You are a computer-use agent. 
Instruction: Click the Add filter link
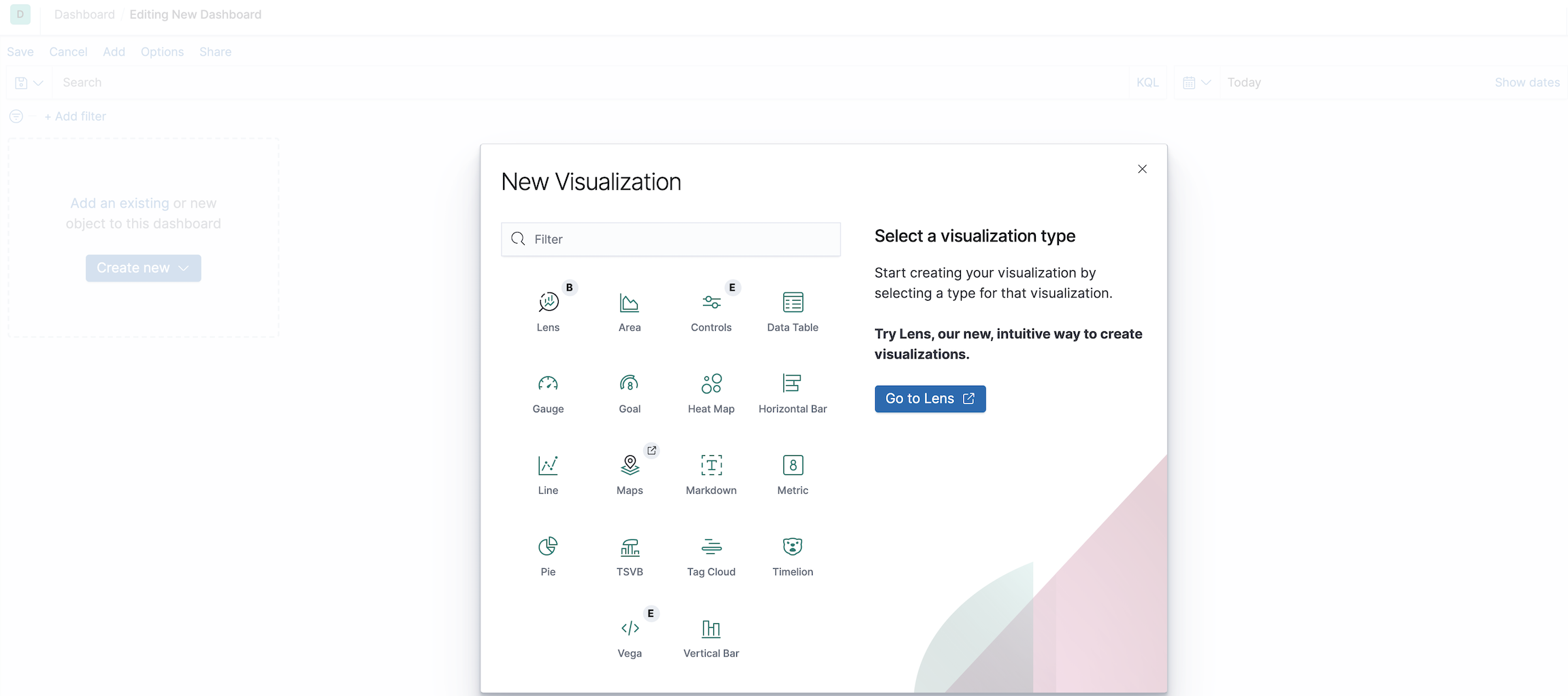tap(75, 116)
